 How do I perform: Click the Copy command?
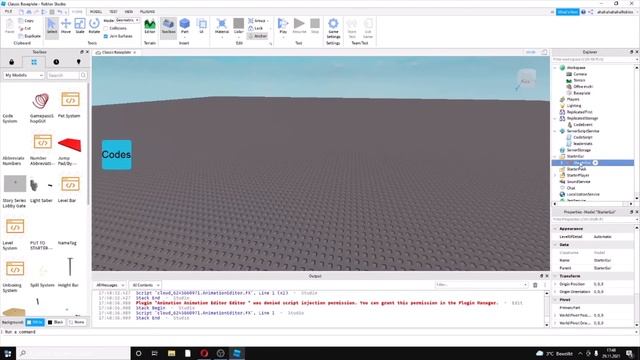(x=27, y=20)
